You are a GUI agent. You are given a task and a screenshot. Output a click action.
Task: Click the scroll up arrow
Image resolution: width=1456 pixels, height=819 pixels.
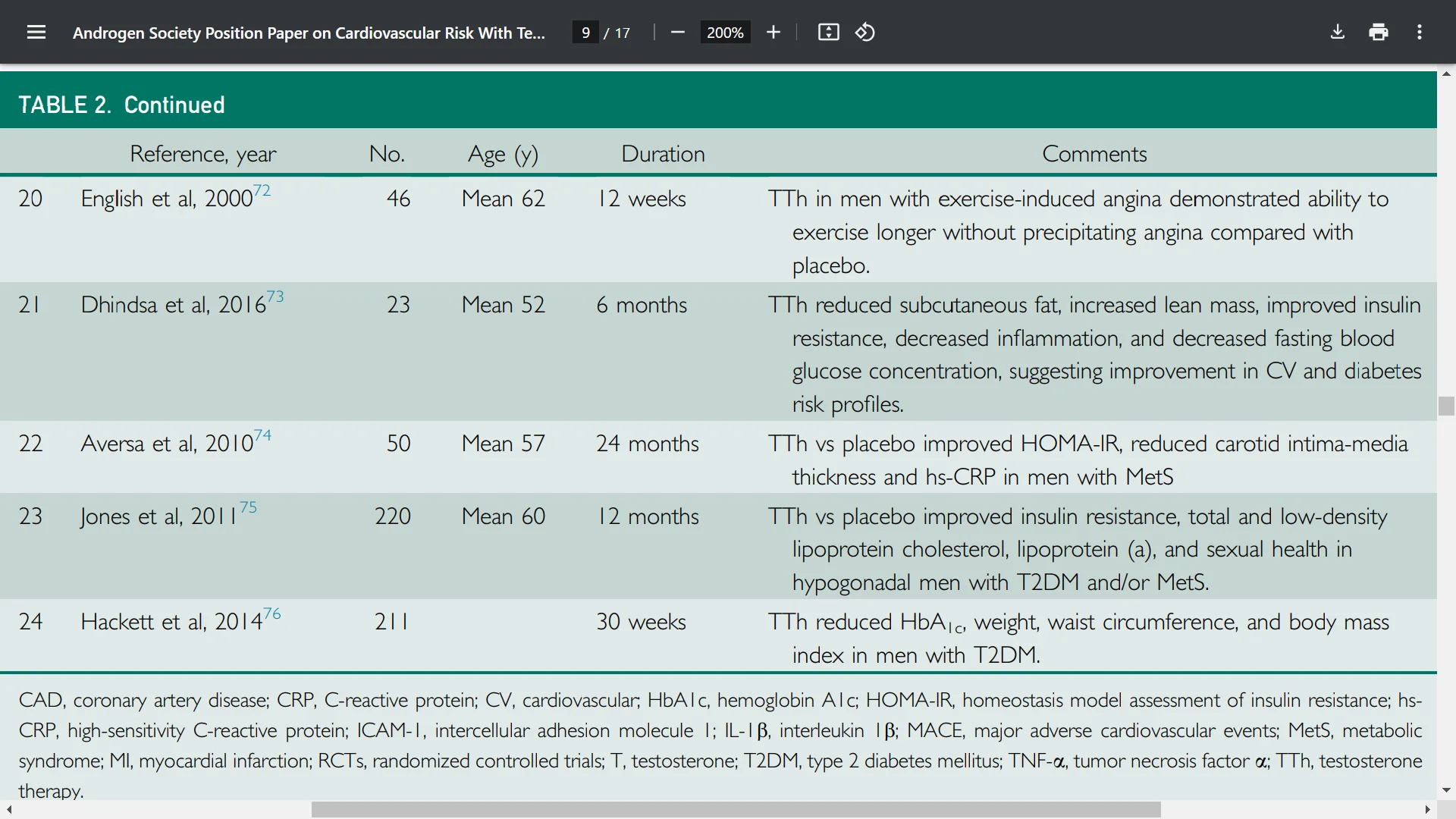[x=1446, y=74]
